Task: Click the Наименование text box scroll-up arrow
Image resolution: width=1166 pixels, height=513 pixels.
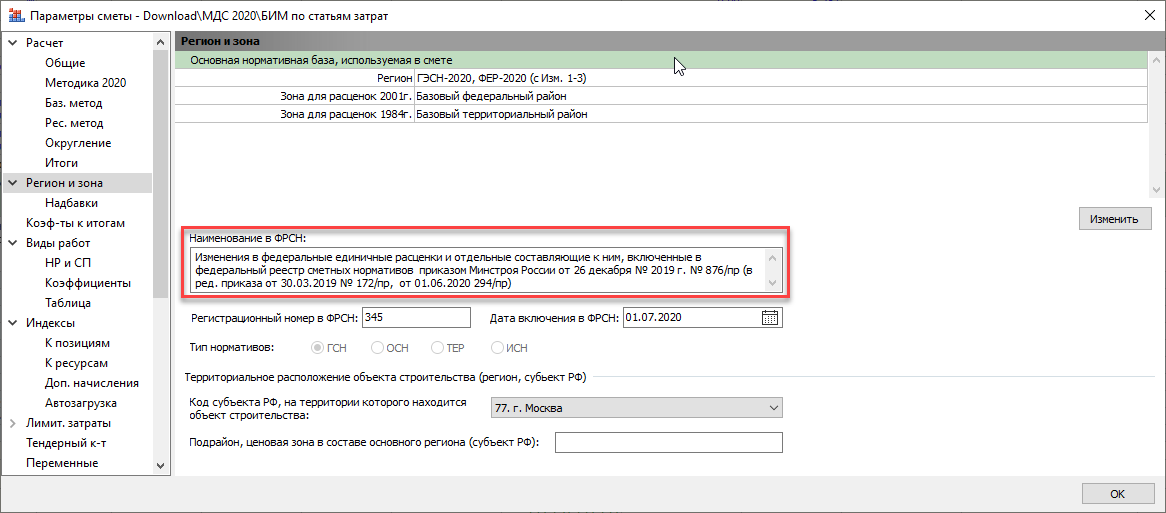Action: pyautogui.click(x=772, y=258)
